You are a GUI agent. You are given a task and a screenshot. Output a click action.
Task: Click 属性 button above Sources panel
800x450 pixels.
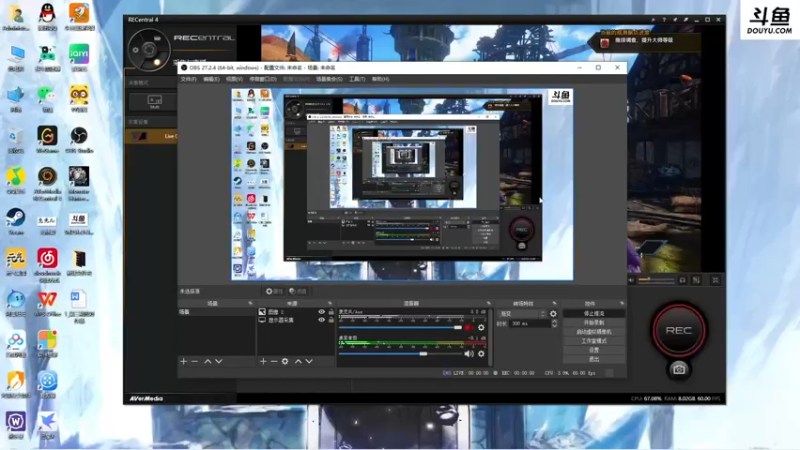(x=274, y=291)
